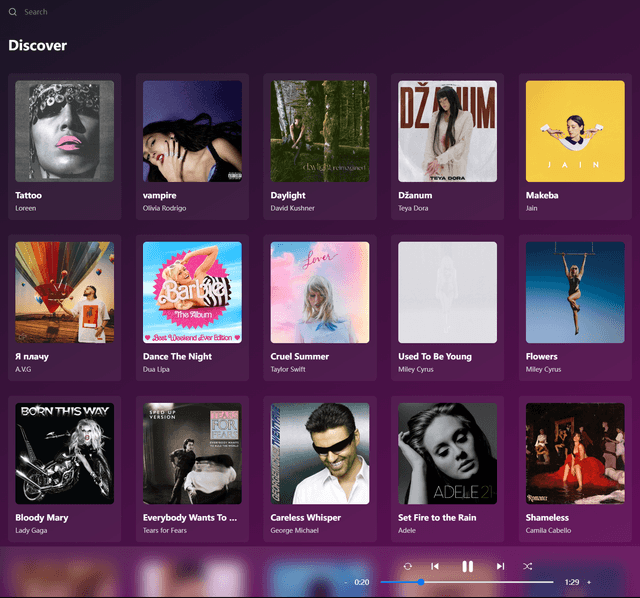Image resolution: width=640 pixels, height=598 pixels.
Task: Click the plus icon after 1:29
Action: point(588,582)
